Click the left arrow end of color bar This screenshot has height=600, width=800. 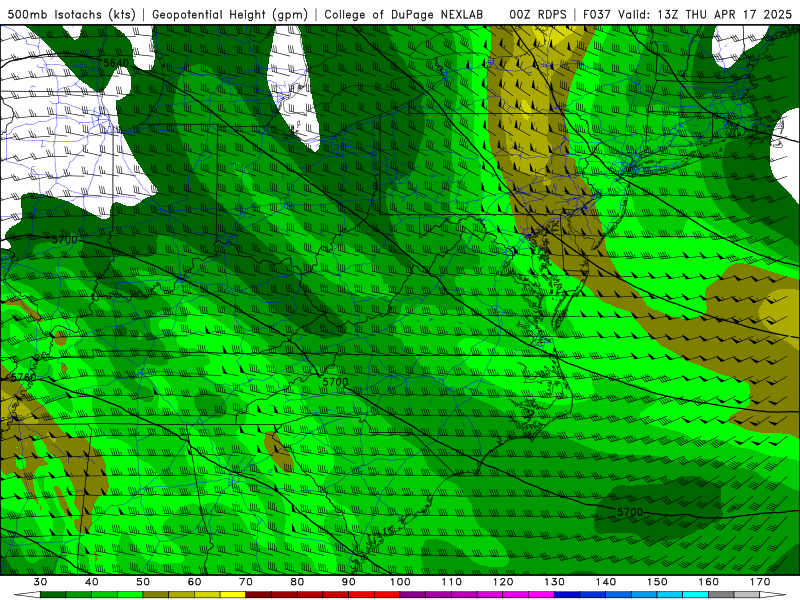click(x=27, y=595)
